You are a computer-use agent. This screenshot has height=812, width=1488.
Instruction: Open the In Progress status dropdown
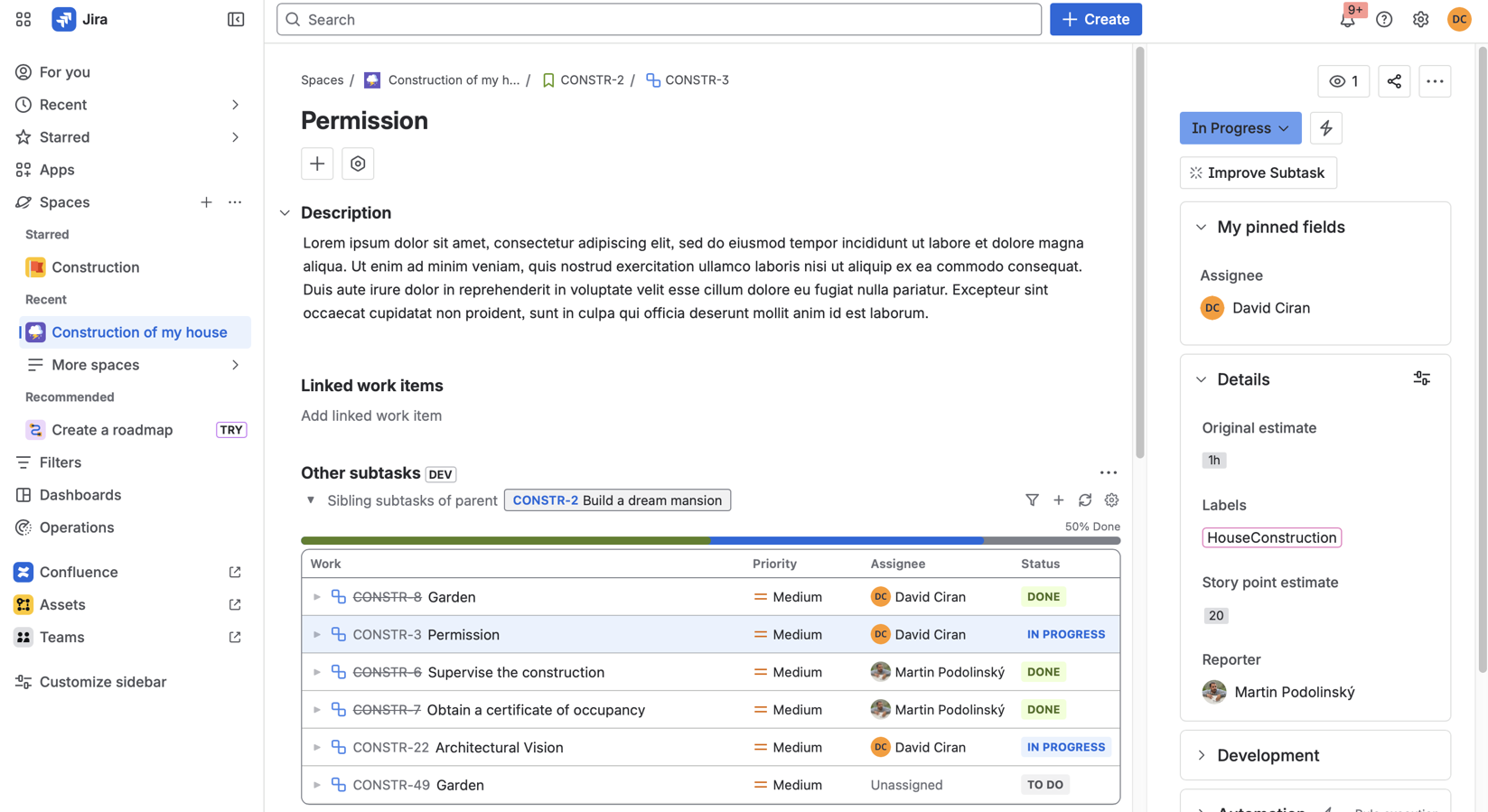pyautogui.click(x=1240, y=128)
